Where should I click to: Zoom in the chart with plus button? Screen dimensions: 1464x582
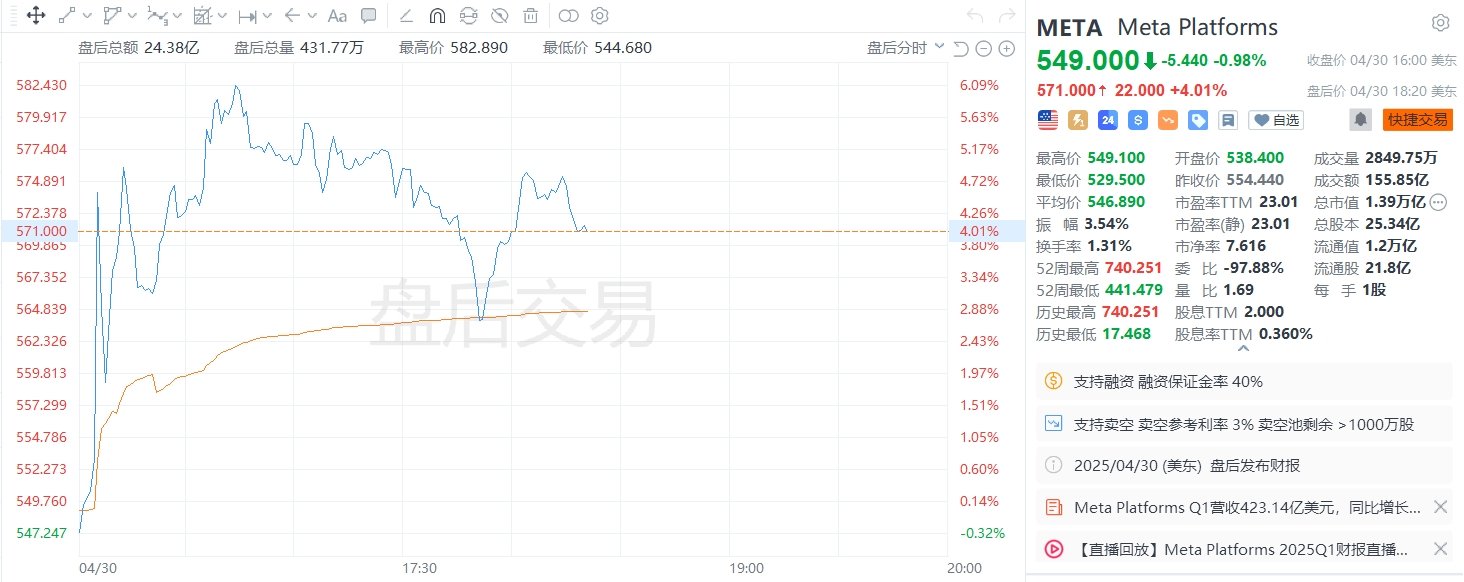click(x=1006, y=49)
